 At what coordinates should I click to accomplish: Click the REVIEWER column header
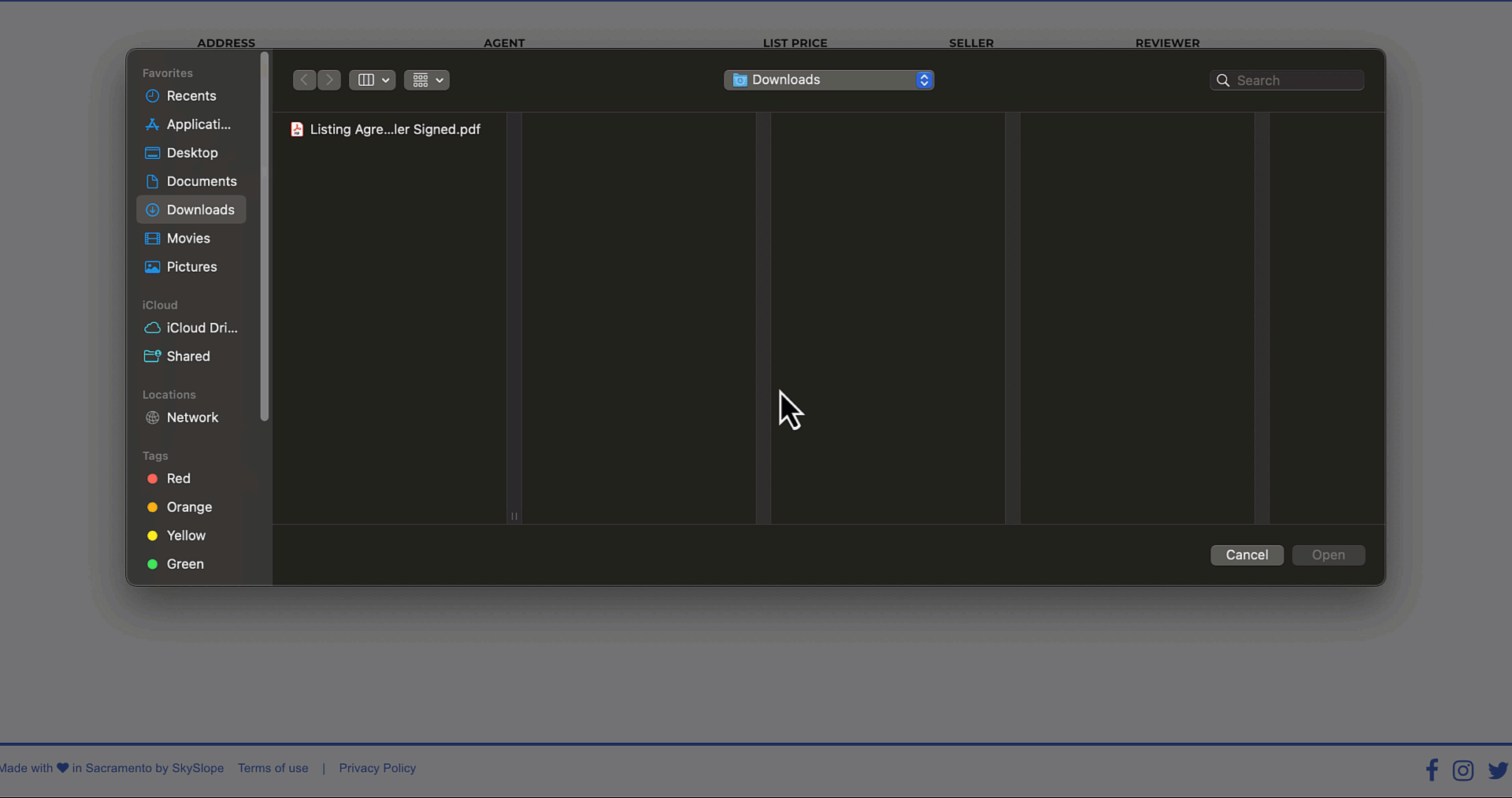(1168, 43)
